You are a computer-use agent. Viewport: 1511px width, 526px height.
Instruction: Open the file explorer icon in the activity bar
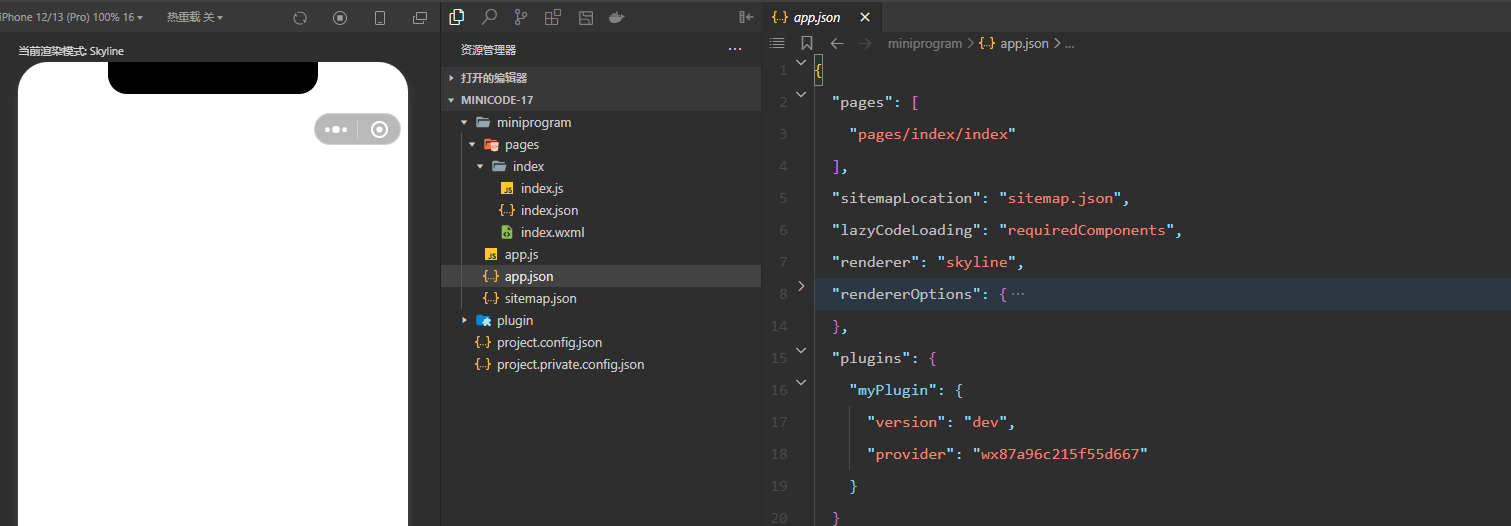point(457,17)
